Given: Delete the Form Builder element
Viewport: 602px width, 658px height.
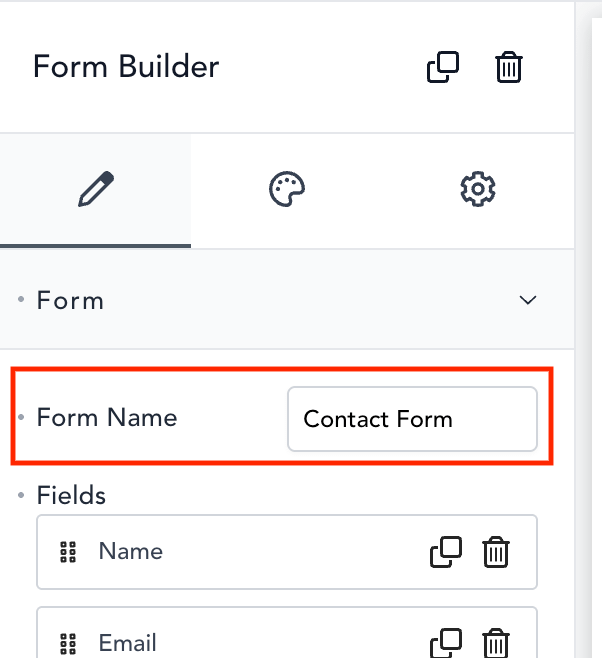Looking at the screenshot, I should (508, 67).
